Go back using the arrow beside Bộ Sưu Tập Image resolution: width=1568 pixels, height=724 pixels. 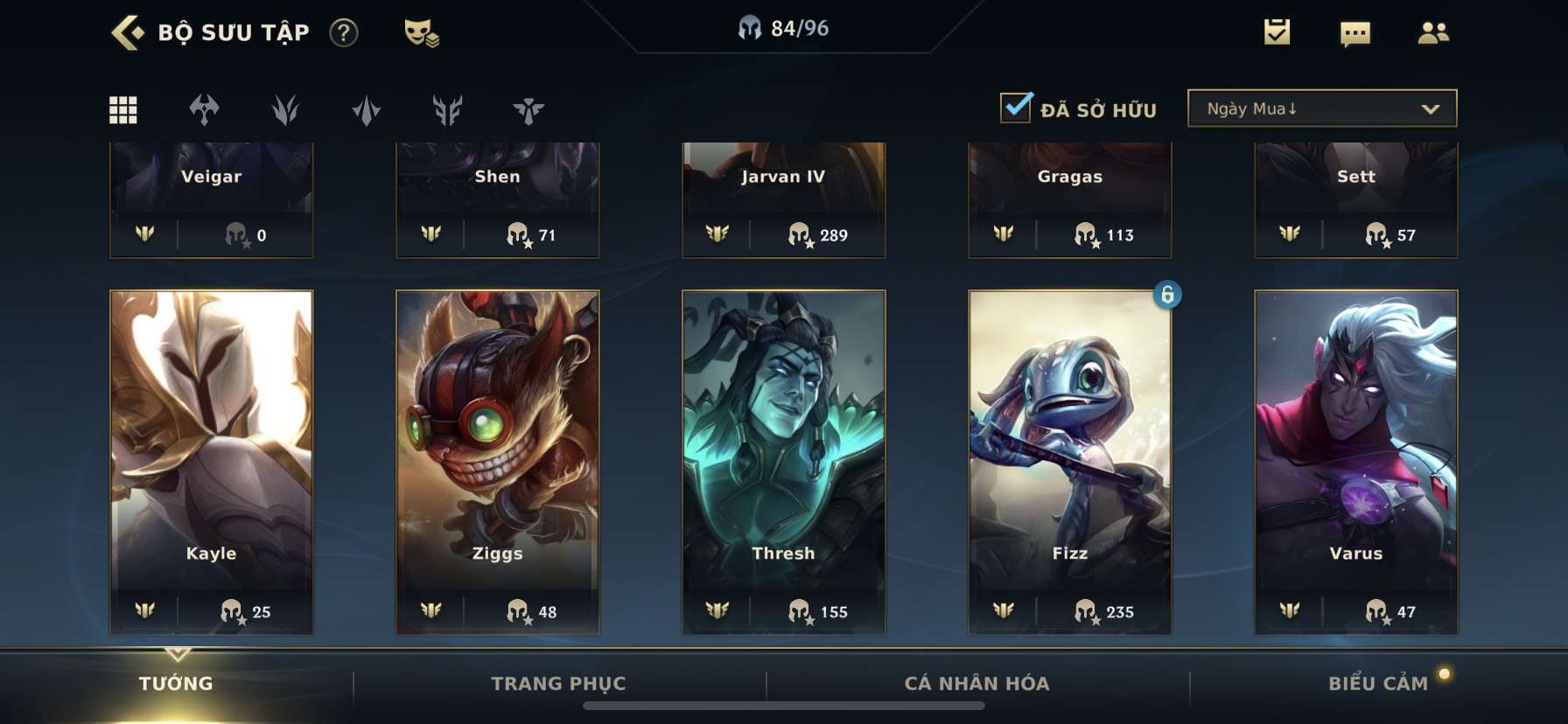pyautogui.click(x=128, y=32)
